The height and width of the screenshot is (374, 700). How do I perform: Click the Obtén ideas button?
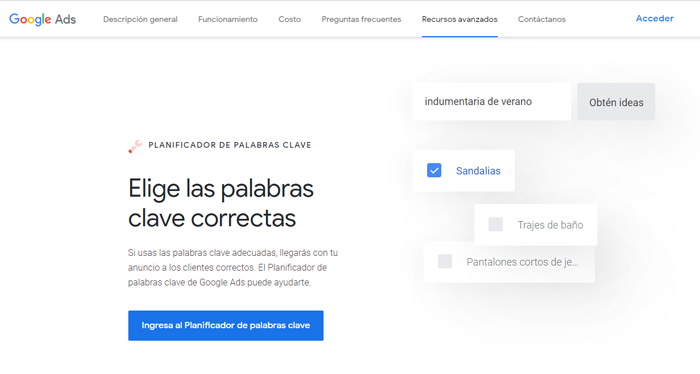(616, 102)
